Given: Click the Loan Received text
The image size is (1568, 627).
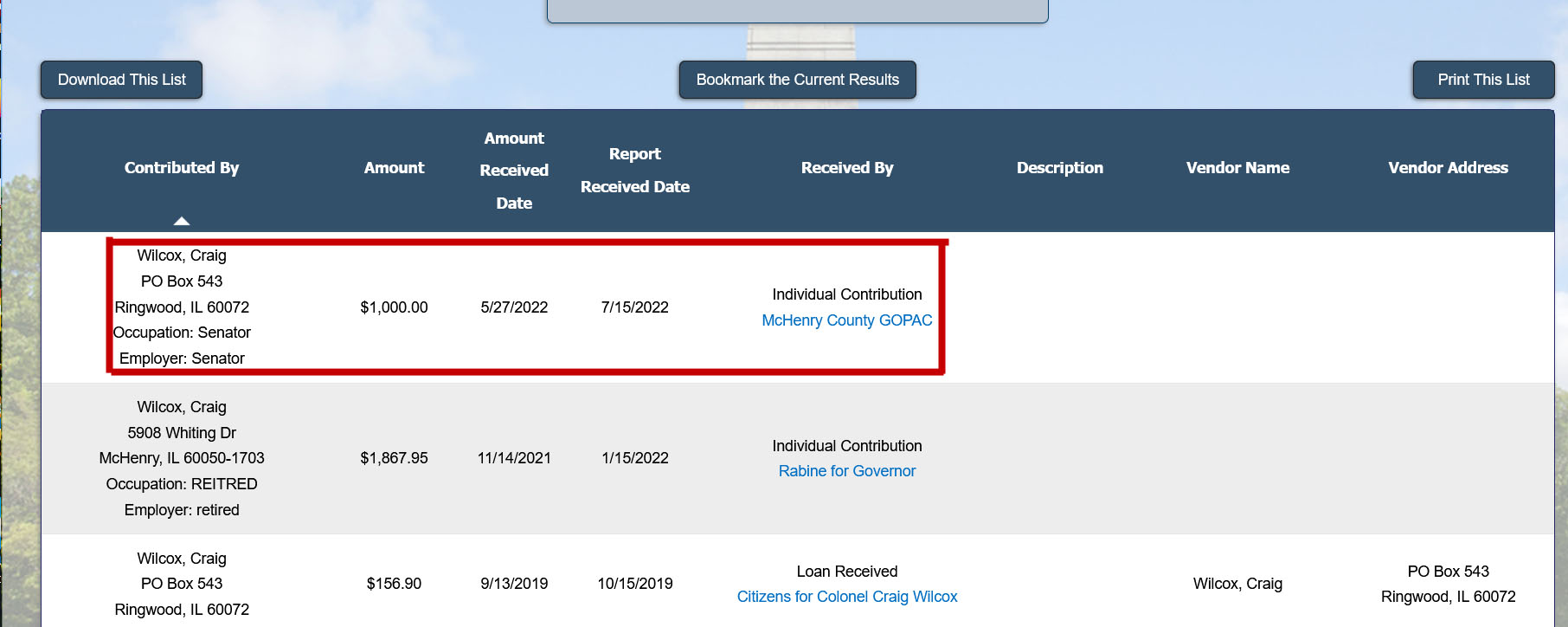Looking at the screenshot, I should [846, 572].
